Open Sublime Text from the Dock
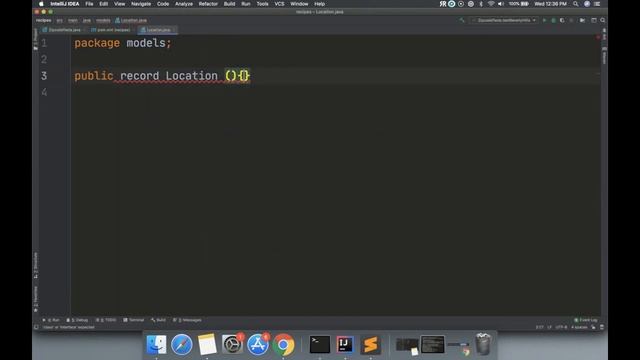640x360 pixels. pos(371,344)
